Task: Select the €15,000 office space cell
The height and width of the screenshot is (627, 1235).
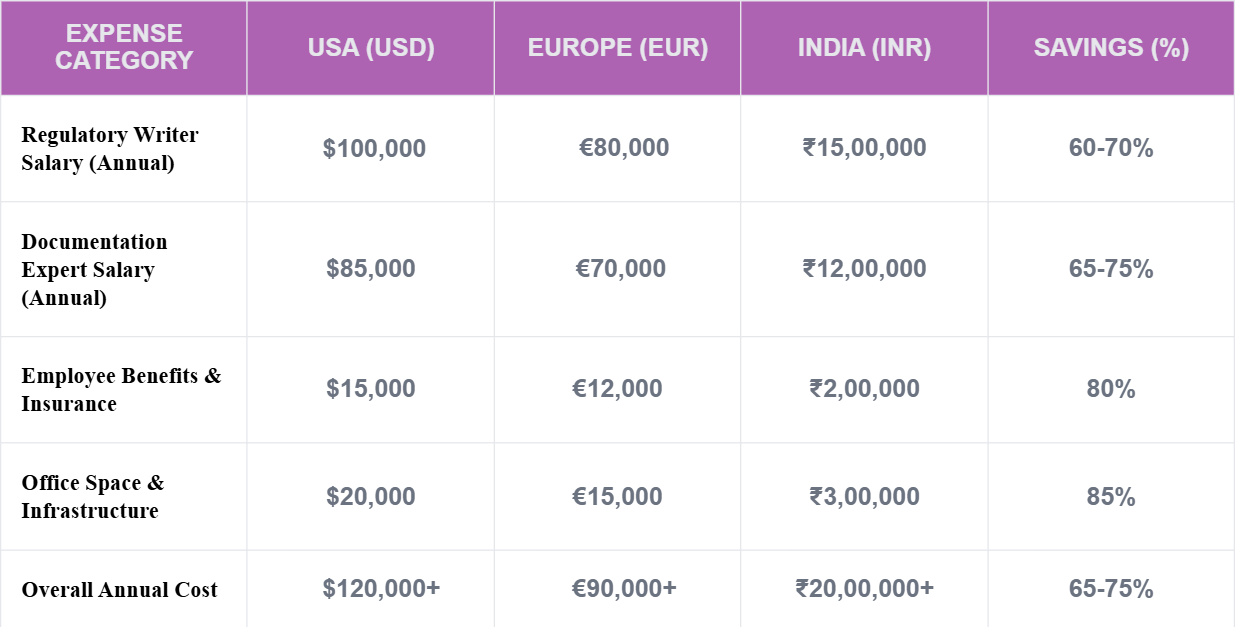Action: tap(617, 497)
